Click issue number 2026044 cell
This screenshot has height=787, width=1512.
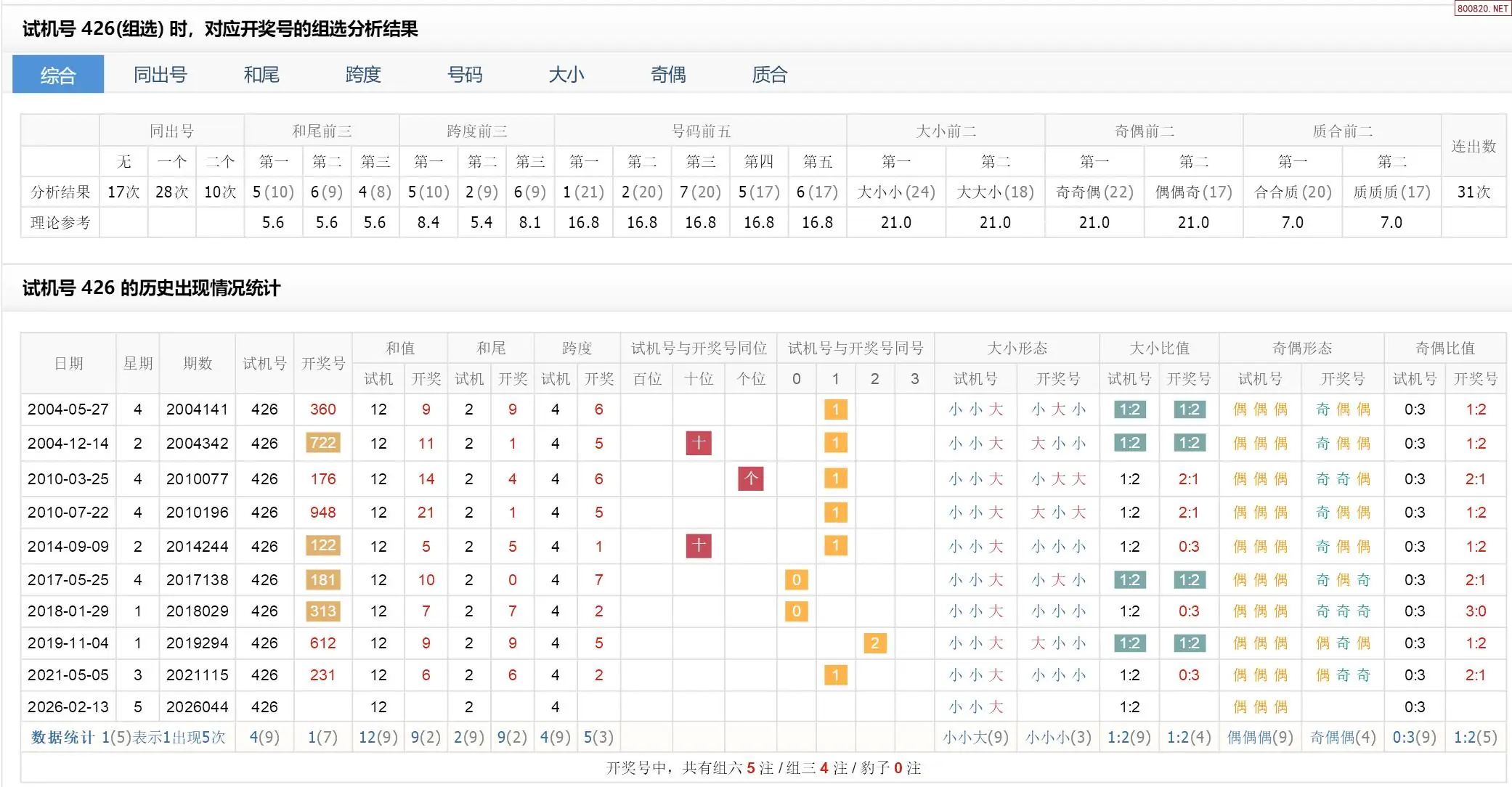click(x=197, y=706)
